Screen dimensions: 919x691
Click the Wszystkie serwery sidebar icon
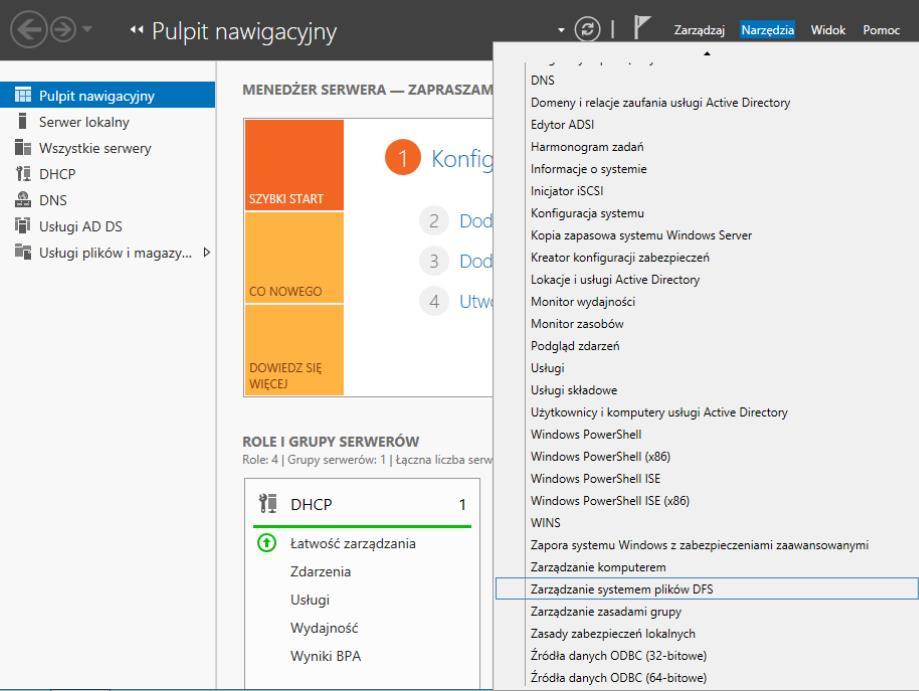tap(23, 147)
